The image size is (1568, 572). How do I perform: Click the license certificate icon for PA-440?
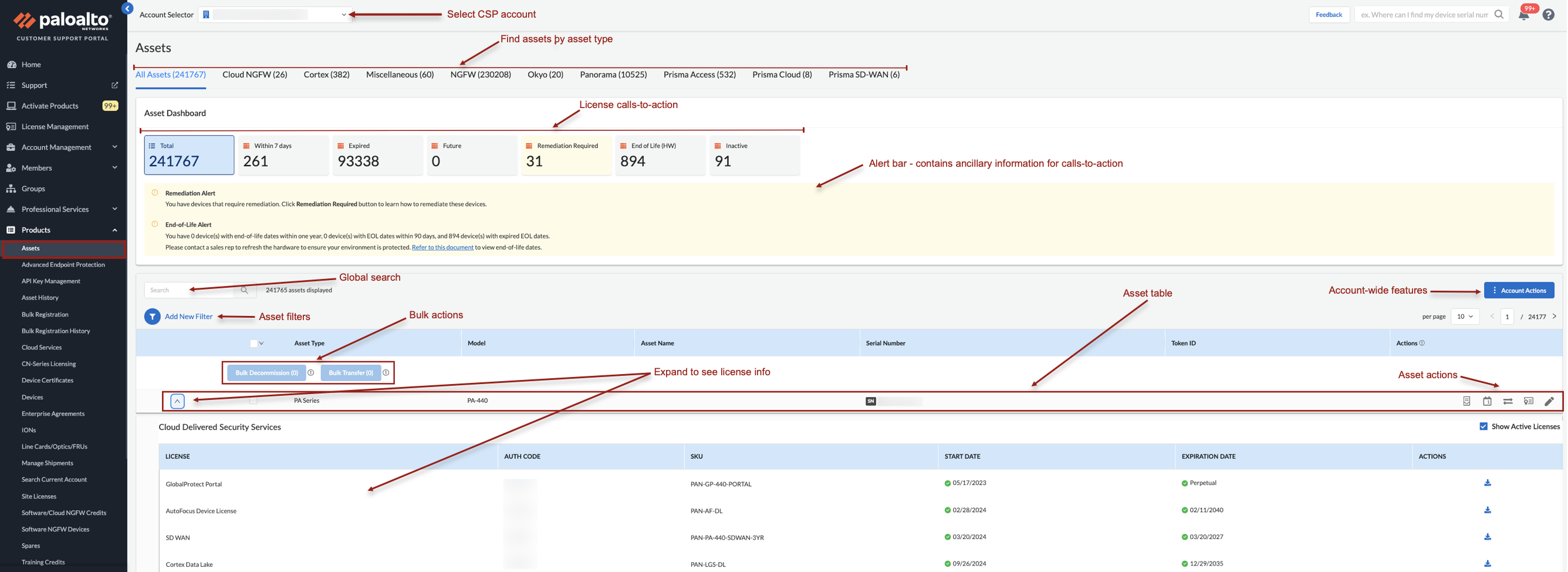tap(1529, 401)
